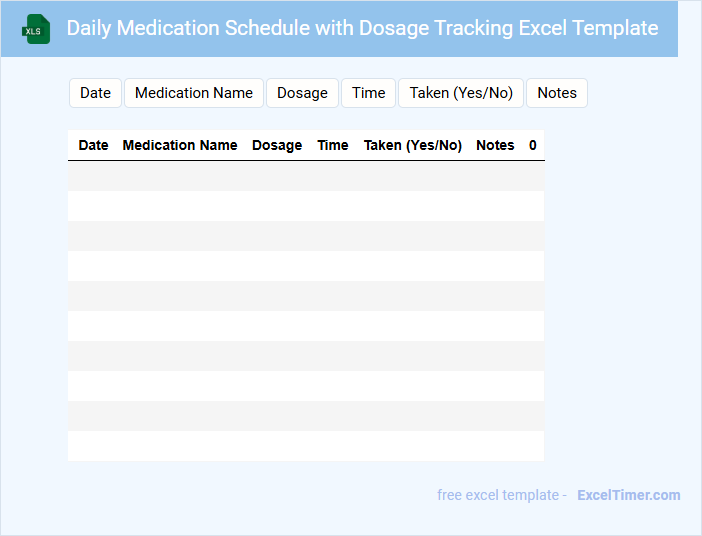Select the Date tag button
This screenshot has height=536, width=702.
(x=95, y=93)
